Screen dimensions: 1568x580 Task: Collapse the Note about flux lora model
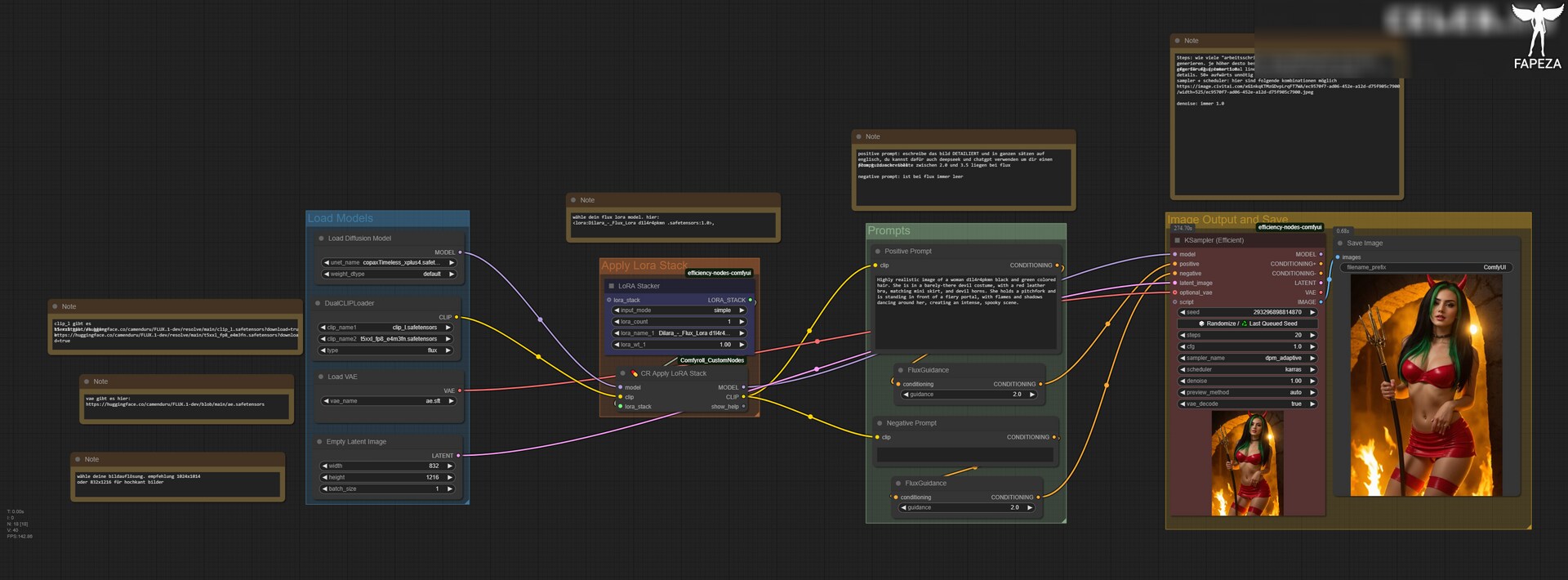(x=573, y=200)
